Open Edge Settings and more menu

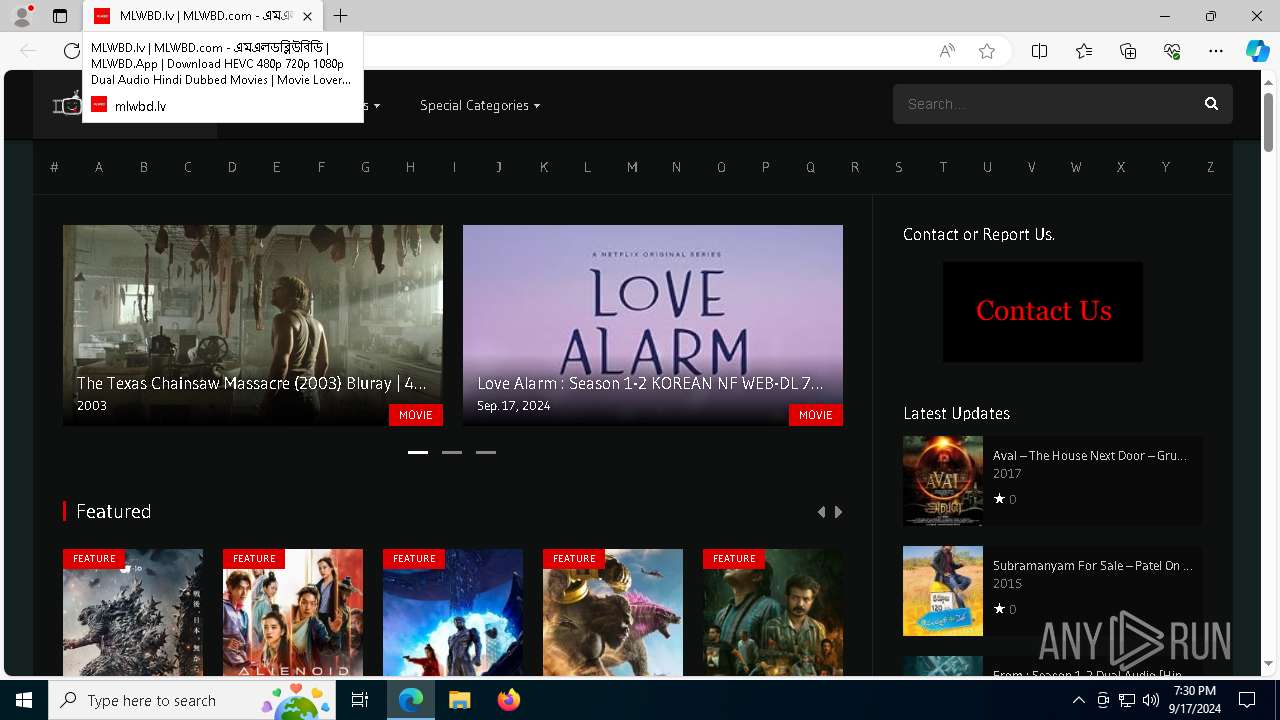[x=1216, y=51]
